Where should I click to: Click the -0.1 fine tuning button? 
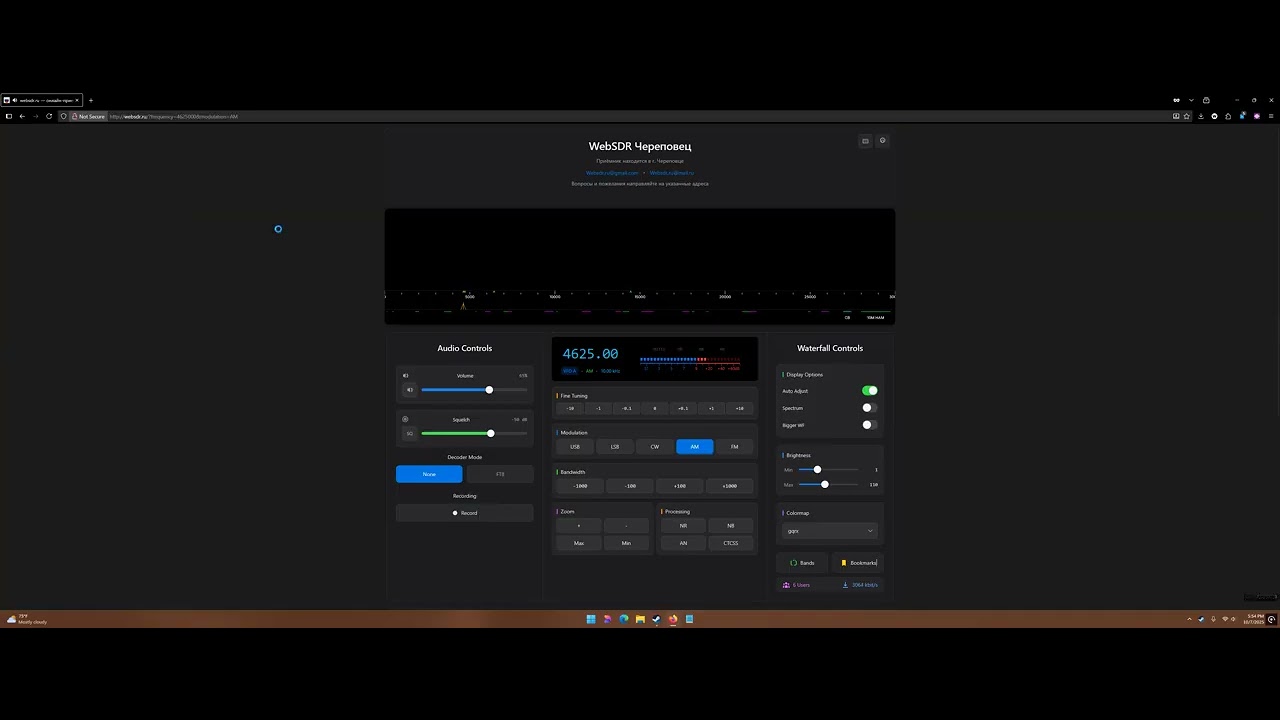pyautogui.click(x=627, y=408)
